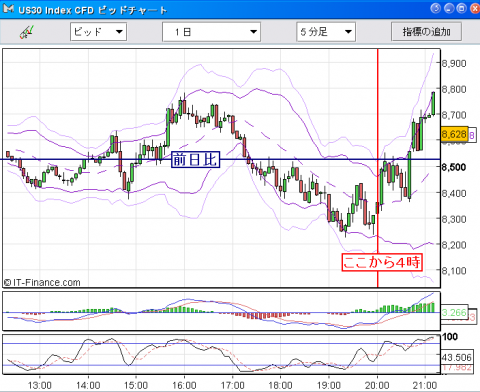The width and height of the screenshot is (480, 392).
Task: Click the 指標の追加 button
Action: pyautogui.click(x=426, y=32)
